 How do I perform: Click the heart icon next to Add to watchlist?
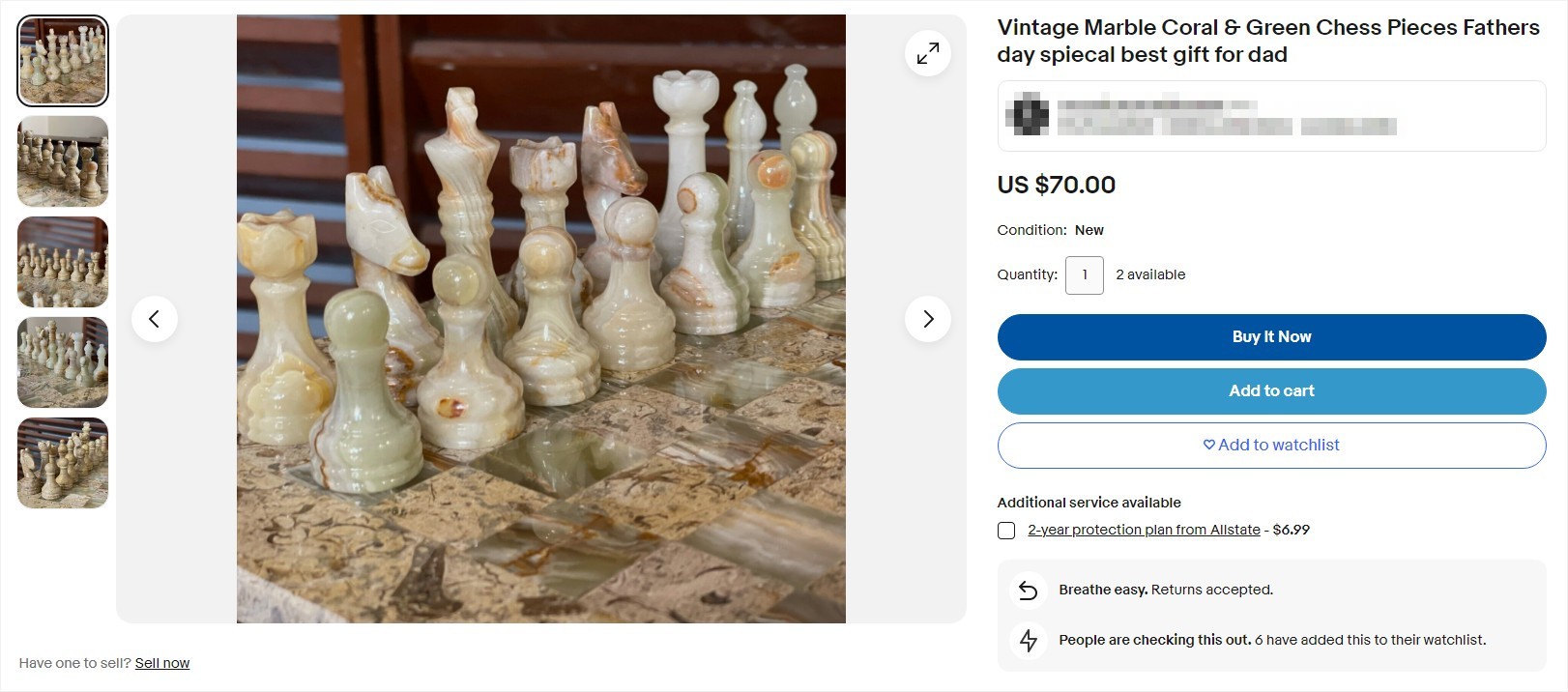point(1207,445)
